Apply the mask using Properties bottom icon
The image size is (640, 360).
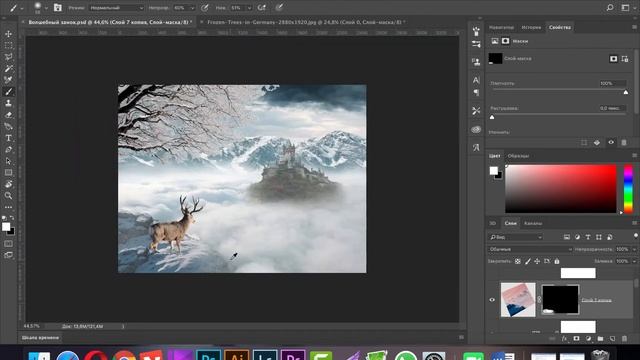click(597, 142)
